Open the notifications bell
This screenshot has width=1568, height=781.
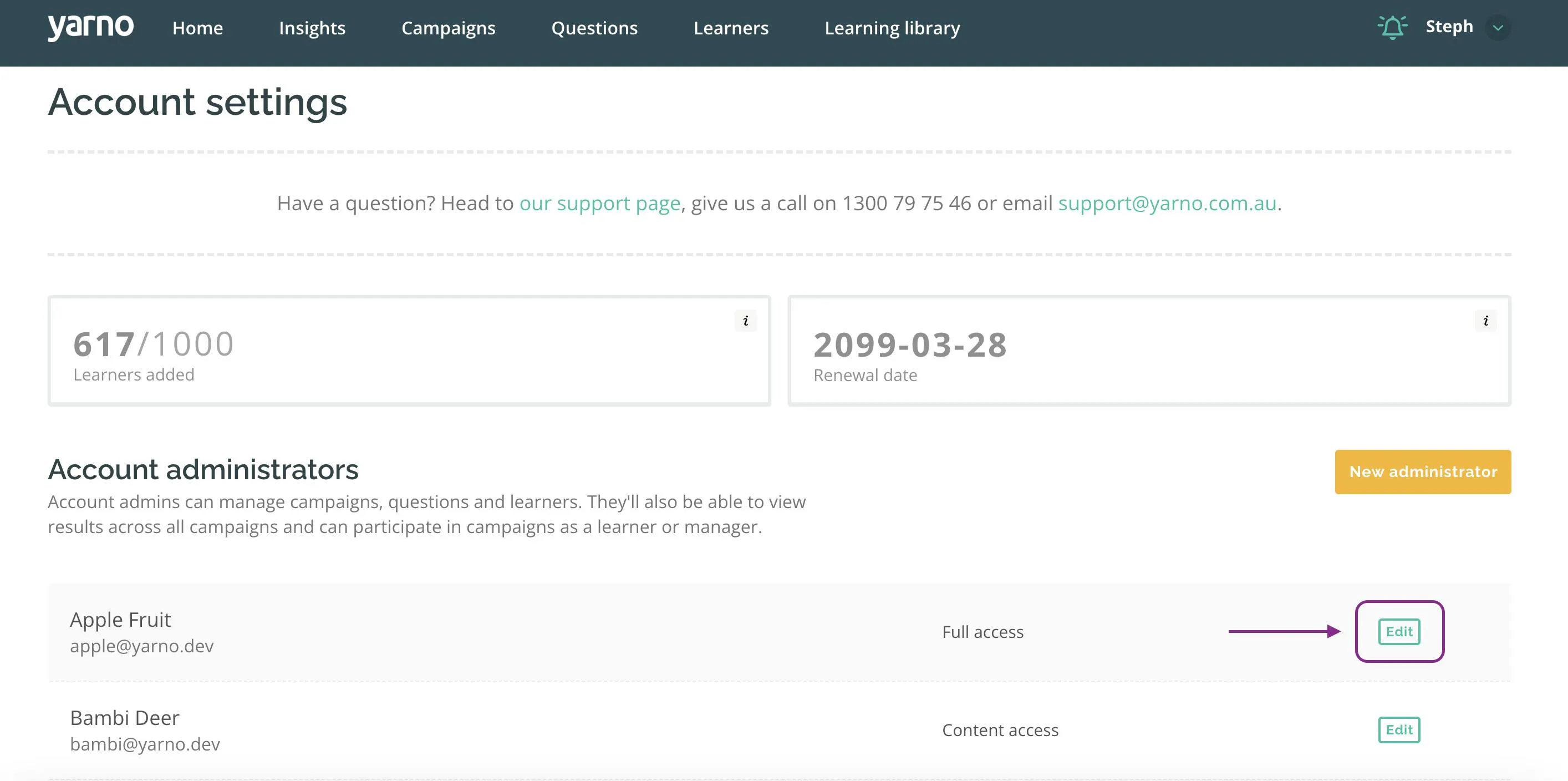click(x=1392, y=27)
